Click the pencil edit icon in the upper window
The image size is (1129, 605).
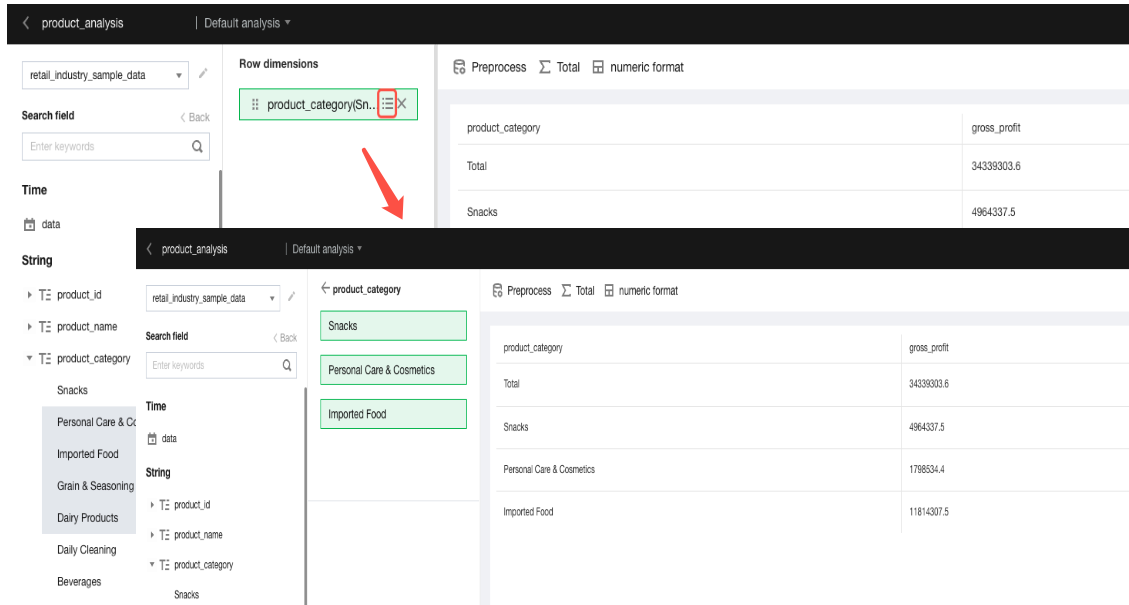pyautogui.click(x=204, y=73)
